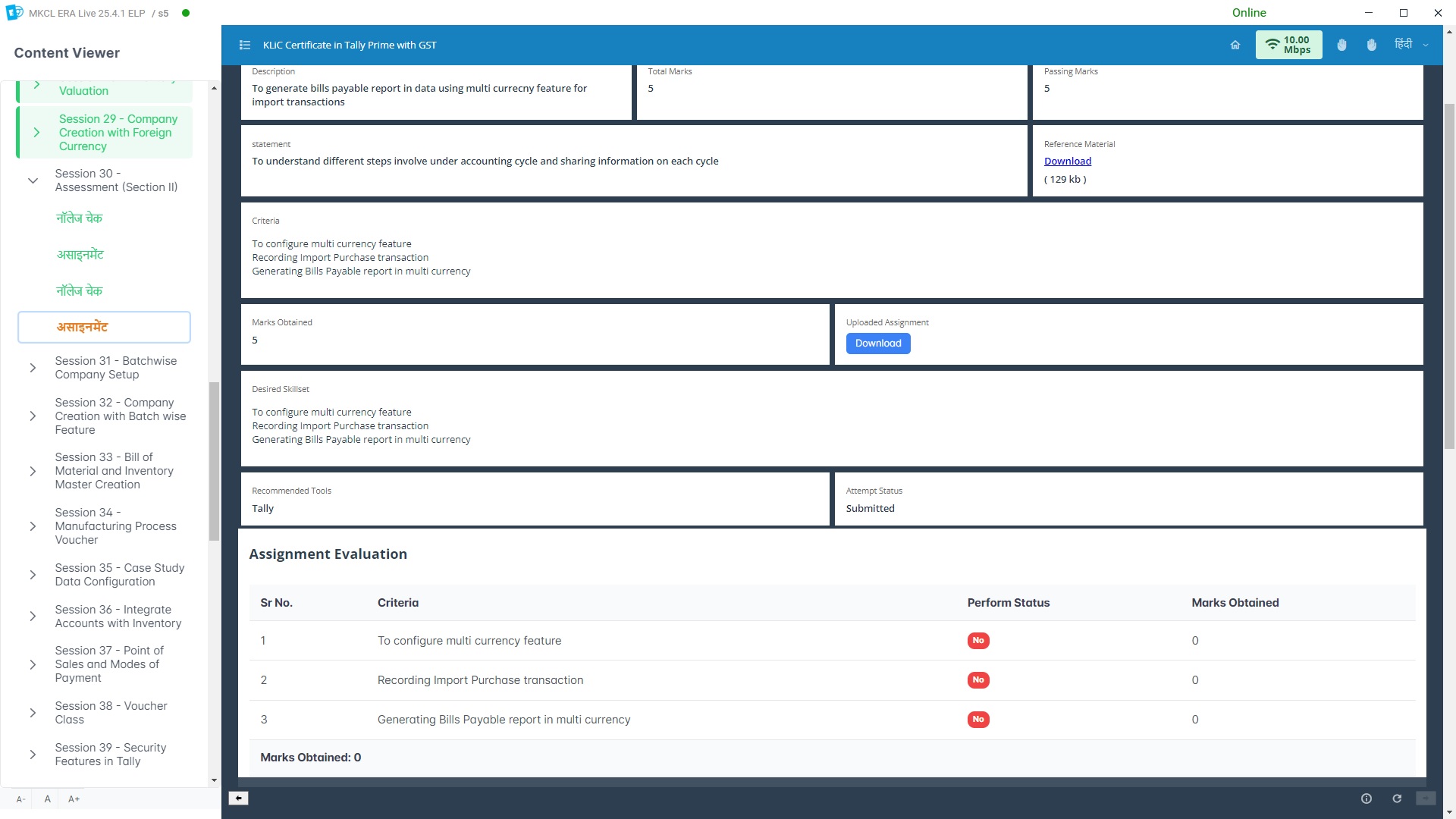1456x819 pixels.
Task: Download the uploaded assignment
Action: 877,344
